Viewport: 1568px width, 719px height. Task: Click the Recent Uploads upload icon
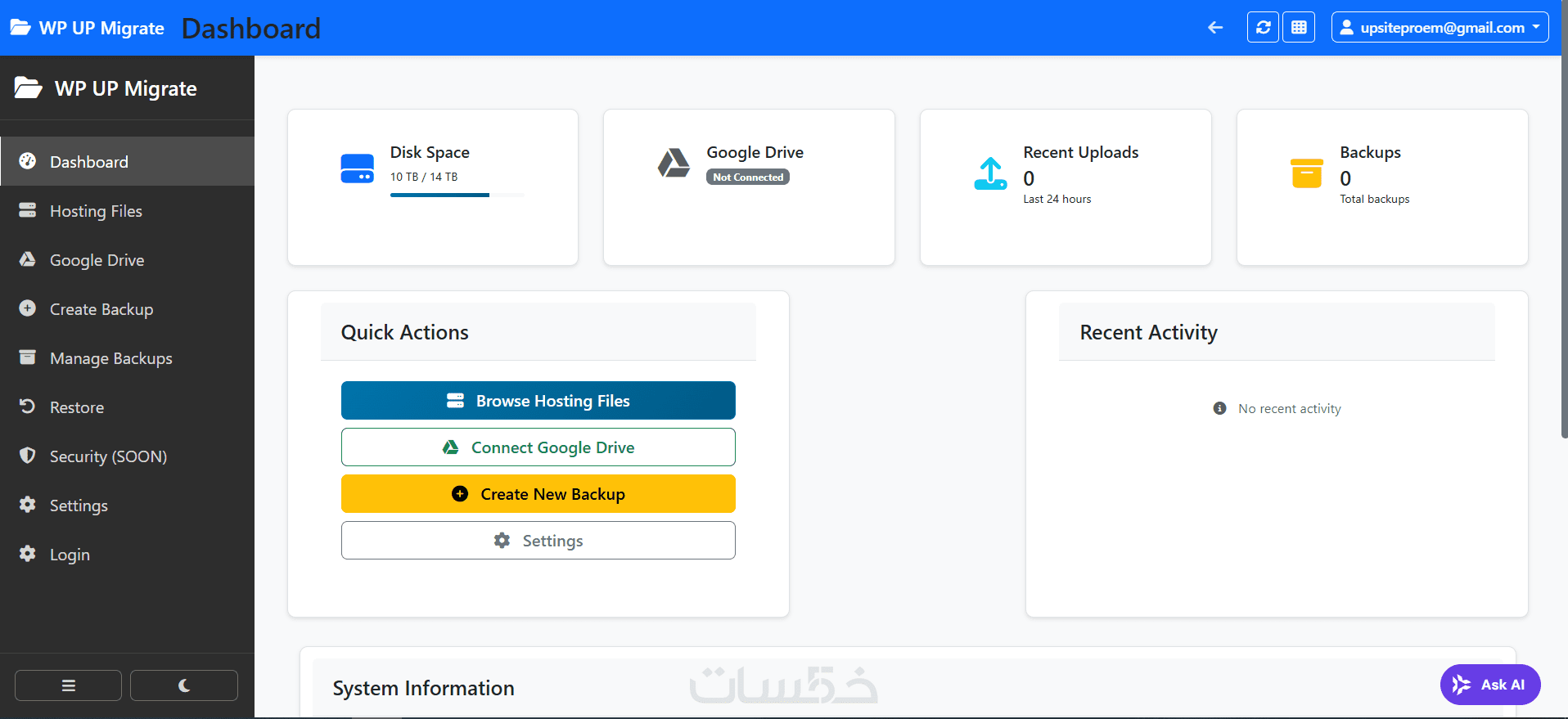[990, 173]
